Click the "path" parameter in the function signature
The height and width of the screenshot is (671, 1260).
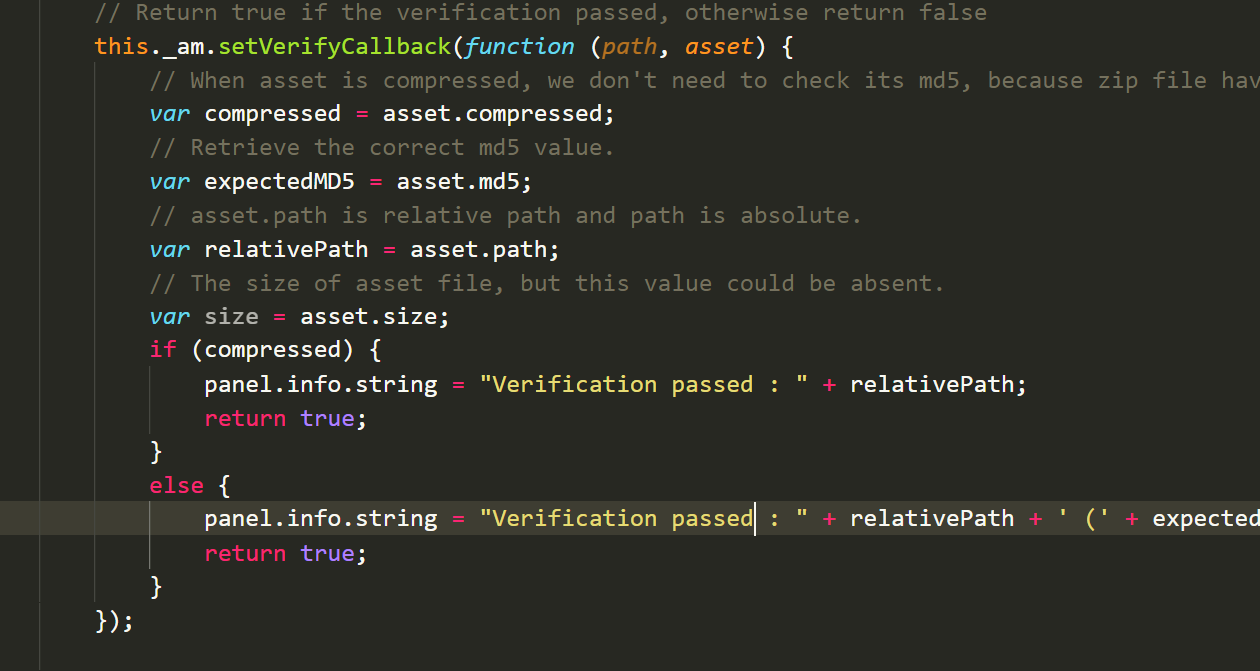tap(629, 46)
